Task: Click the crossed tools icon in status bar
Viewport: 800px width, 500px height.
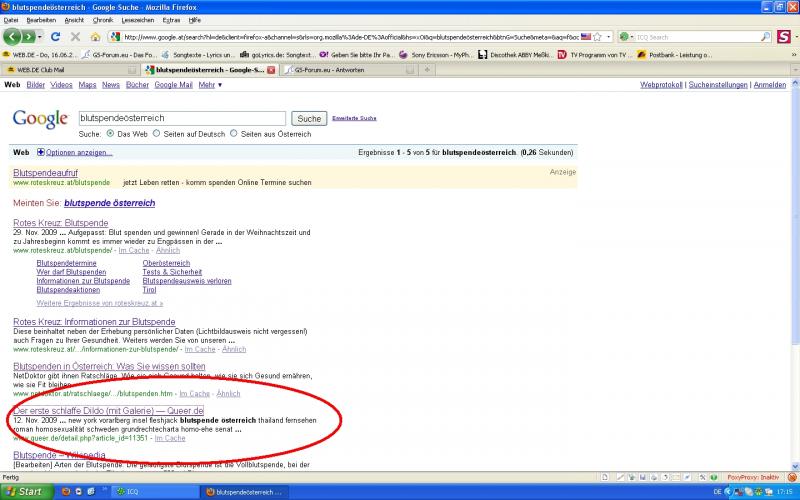Action: tap(703, 478)
